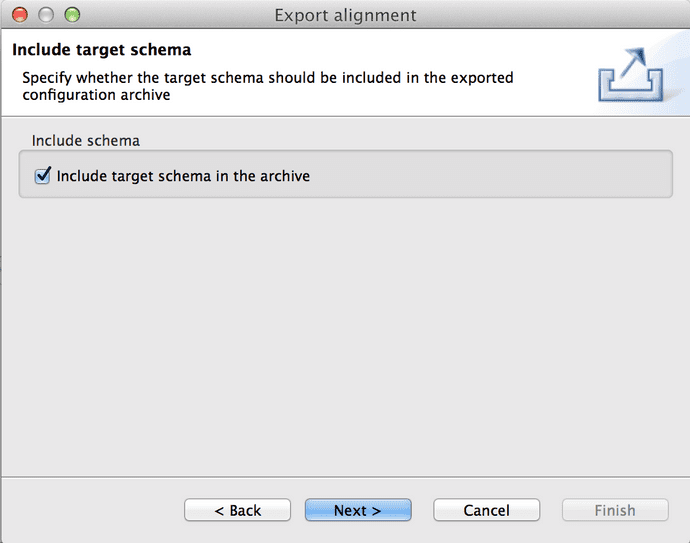Cancel the export alignment wizard
Image resolution: width=690 pixels, height=543 pixels.
click(x=486, y=510)
